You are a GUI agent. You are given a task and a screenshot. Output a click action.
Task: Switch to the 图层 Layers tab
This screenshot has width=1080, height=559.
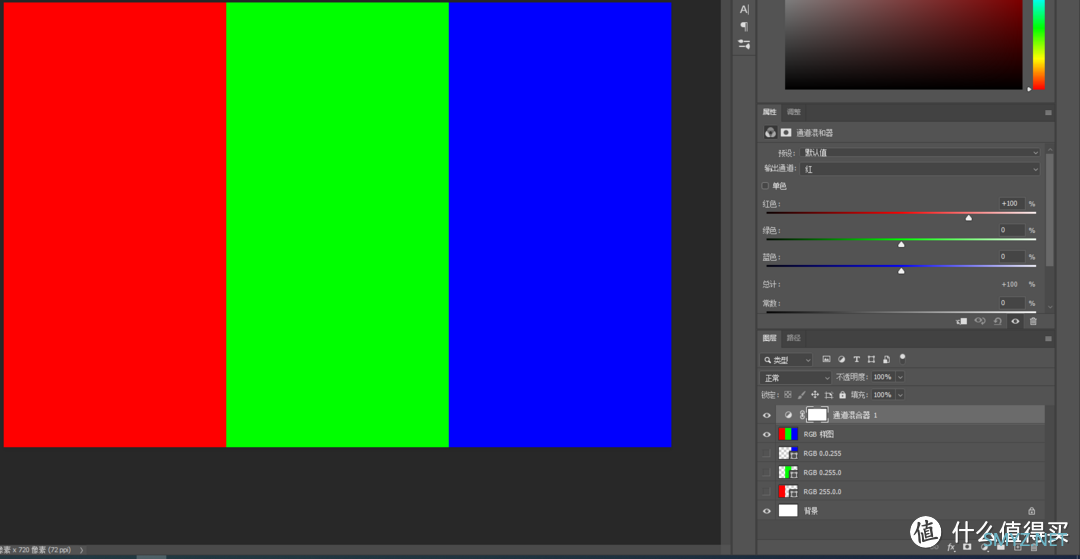coord(769,338)
